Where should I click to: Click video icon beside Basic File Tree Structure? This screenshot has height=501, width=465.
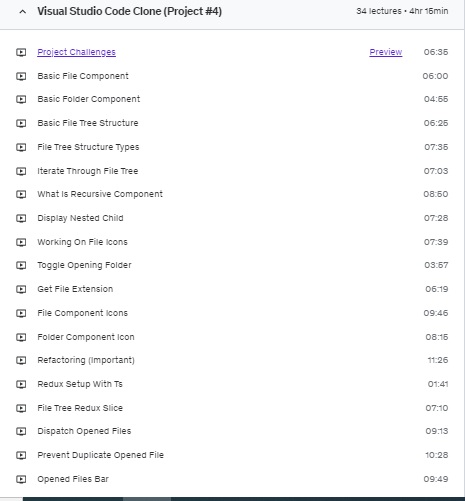tap(21, 123)
